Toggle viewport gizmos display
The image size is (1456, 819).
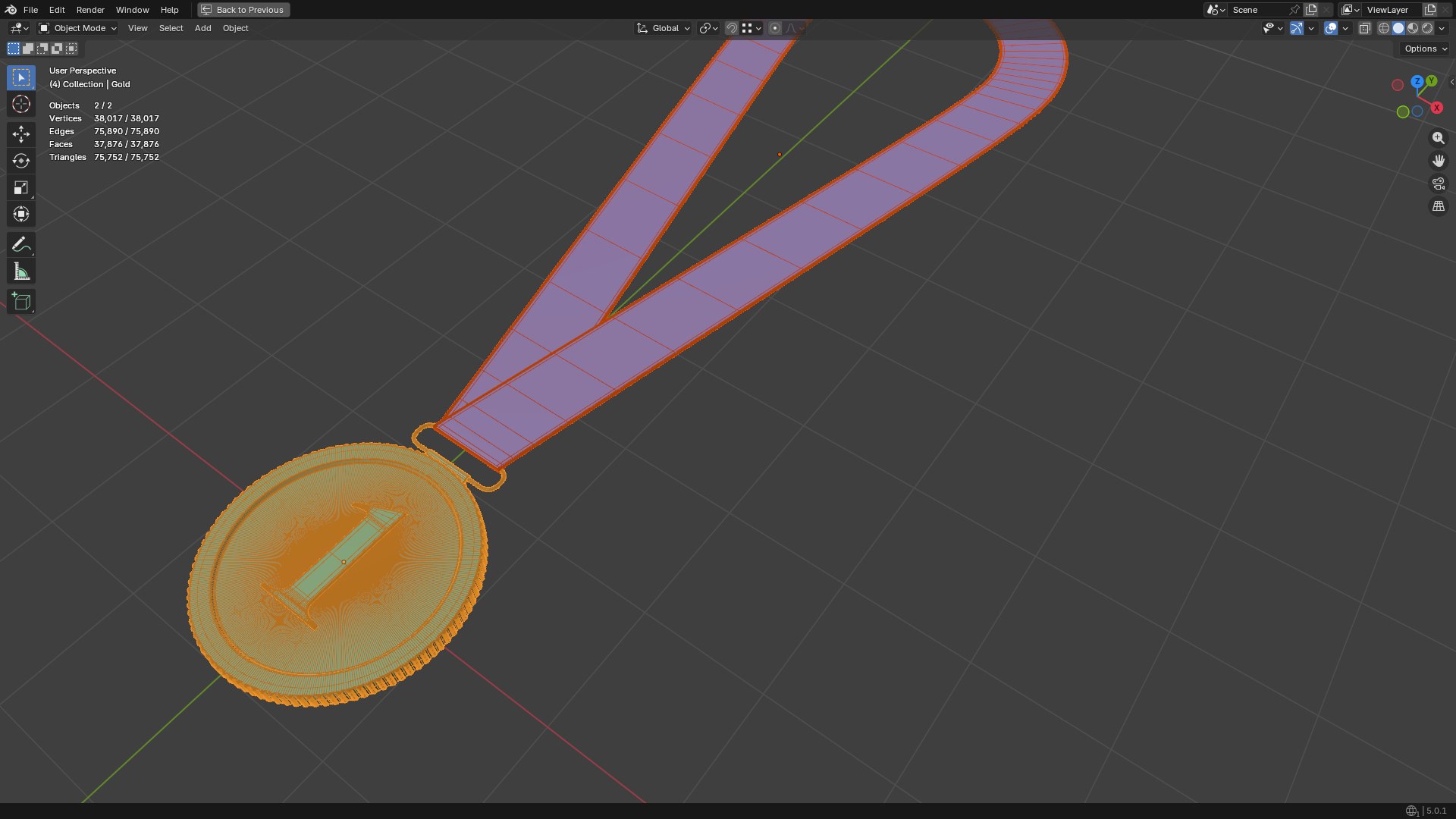(1297, 28)
